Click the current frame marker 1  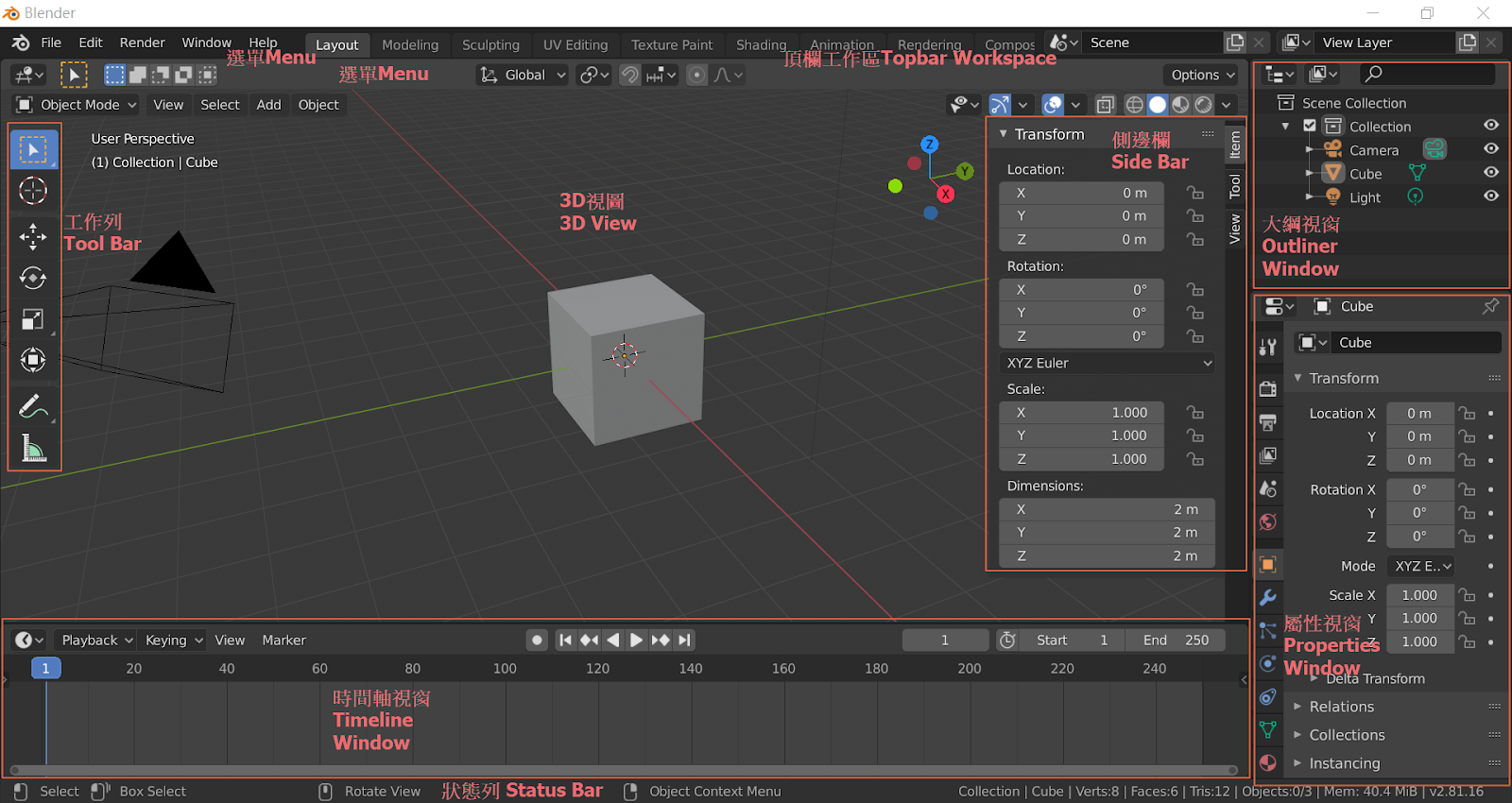[x=45, y=668]
